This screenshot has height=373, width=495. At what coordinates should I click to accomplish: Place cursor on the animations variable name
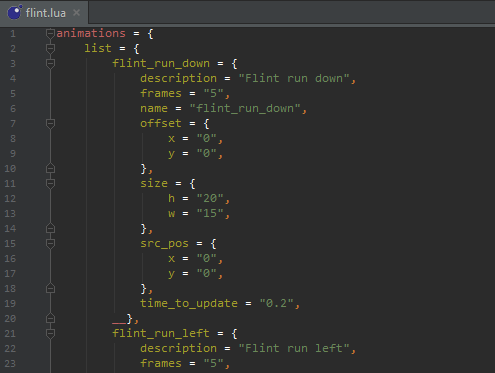coord(91,33)
